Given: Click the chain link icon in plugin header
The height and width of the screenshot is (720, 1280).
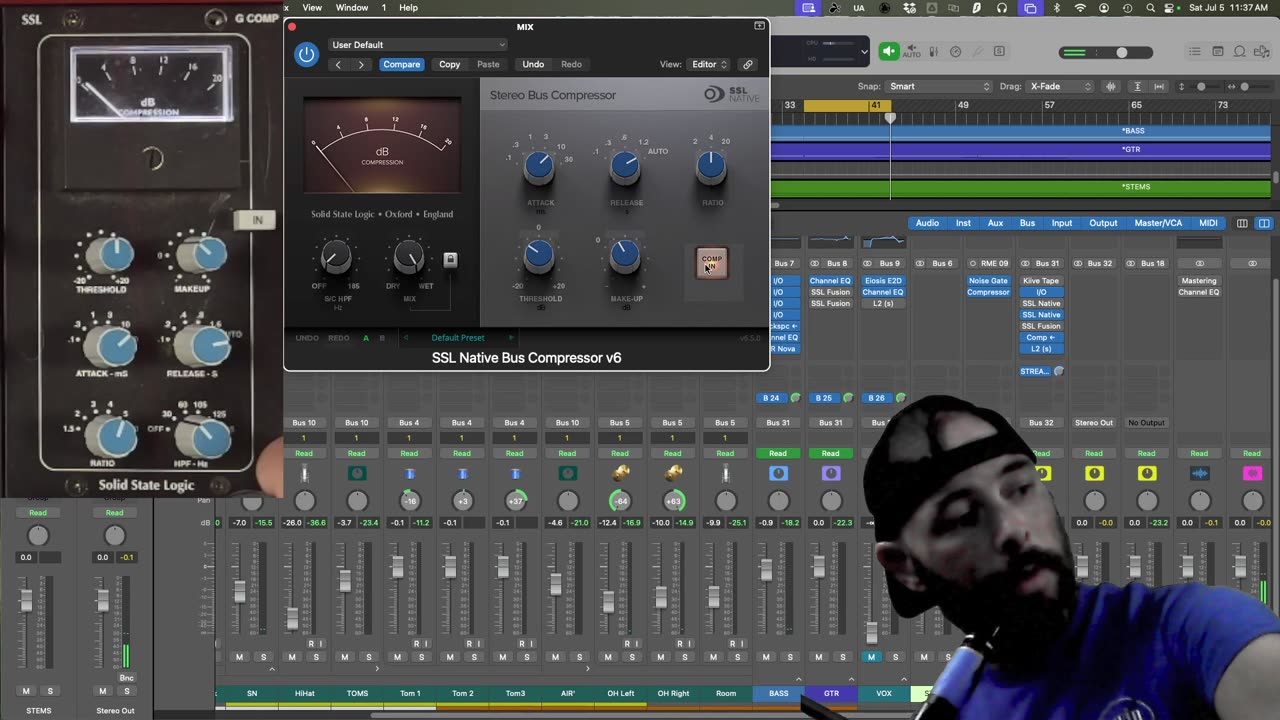Looking at the screenshot, I should [747, 64].
